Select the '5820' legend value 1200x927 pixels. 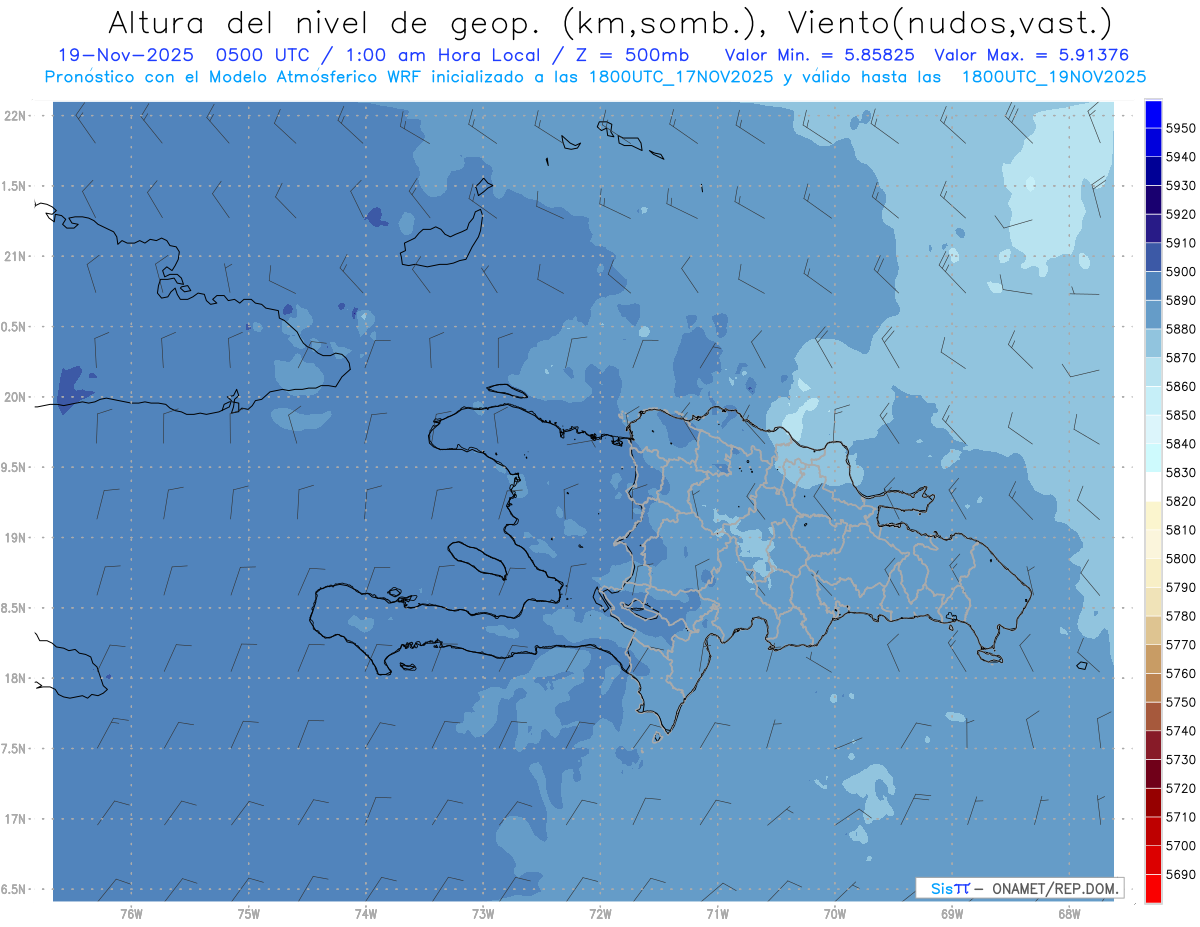tap(1181, 501)
